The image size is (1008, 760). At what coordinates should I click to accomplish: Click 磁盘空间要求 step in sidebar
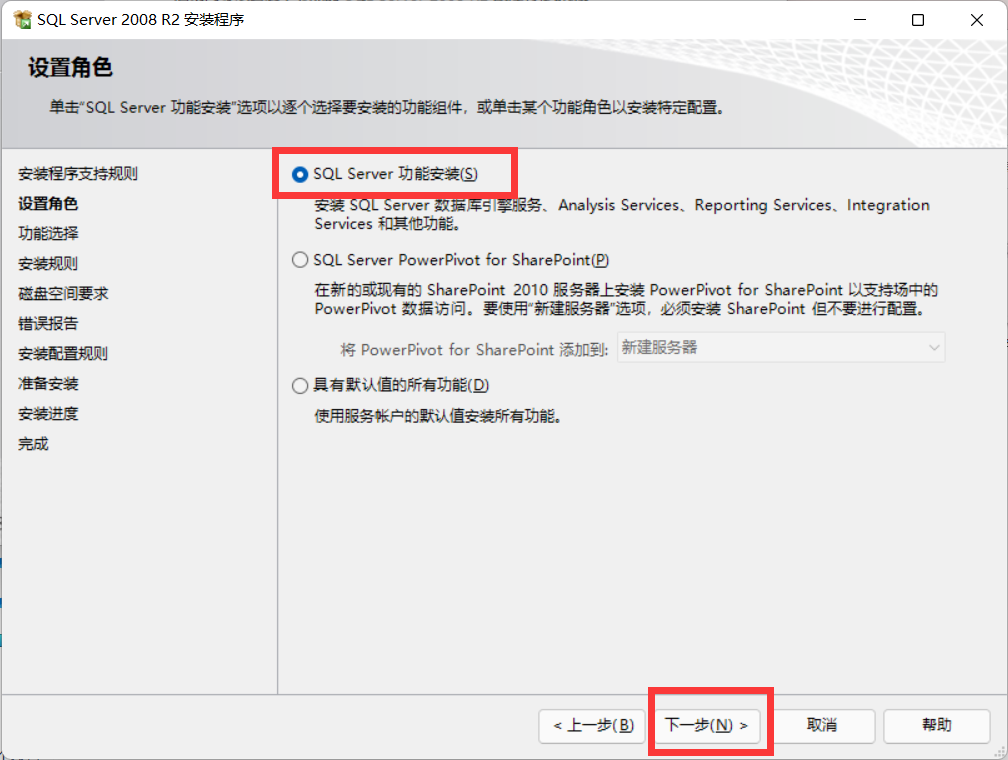pos(63,294)
